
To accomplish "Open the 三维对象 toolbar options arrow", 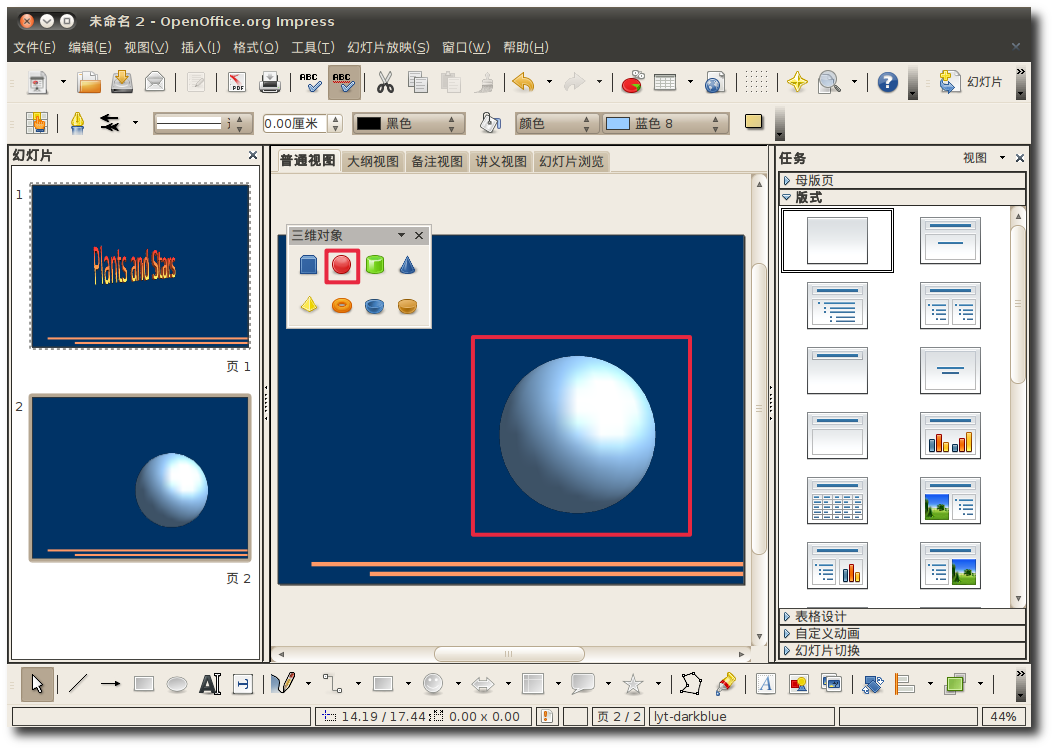I will coord(401,235).
